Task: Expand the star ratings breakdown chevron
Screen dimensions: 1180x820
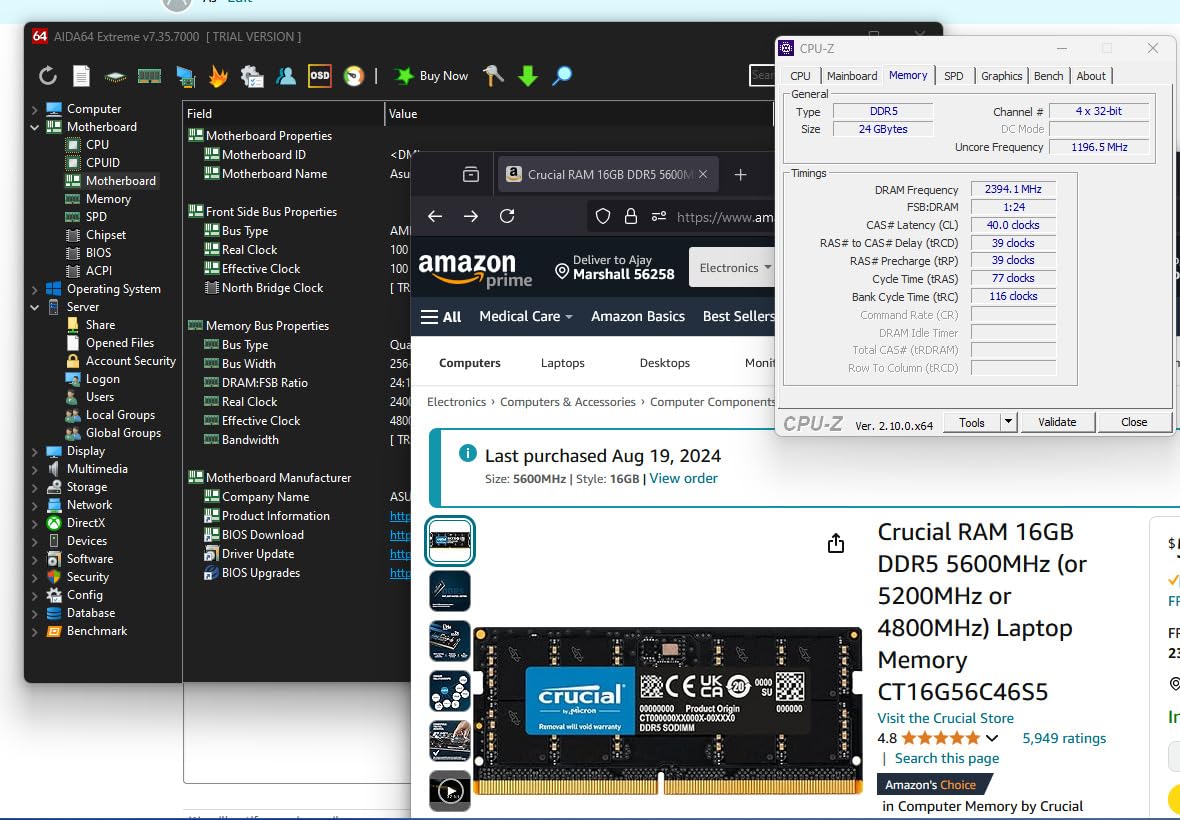Action: pos(992,739)
